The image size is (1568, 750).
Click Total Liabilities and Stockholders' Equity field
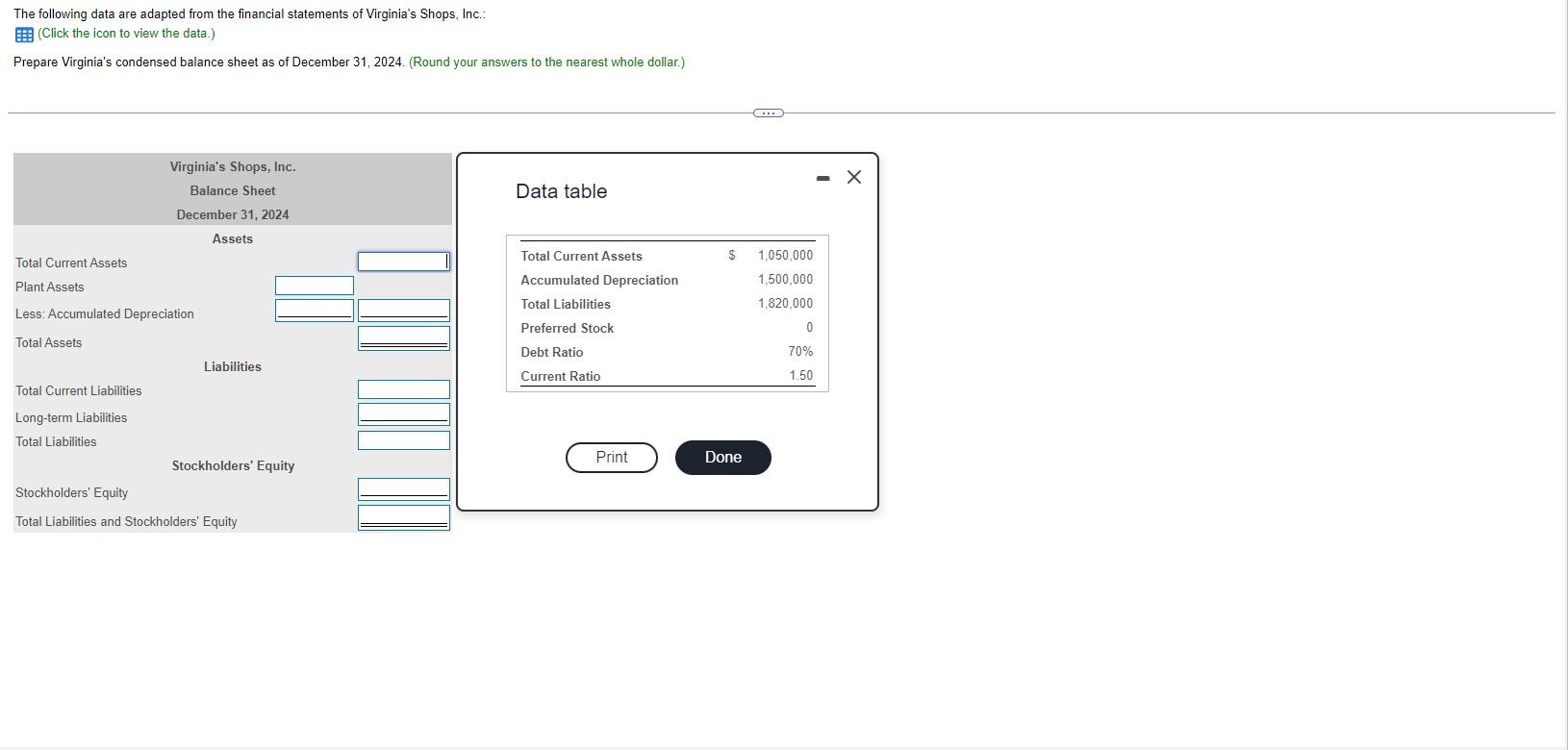coord(404,517)
